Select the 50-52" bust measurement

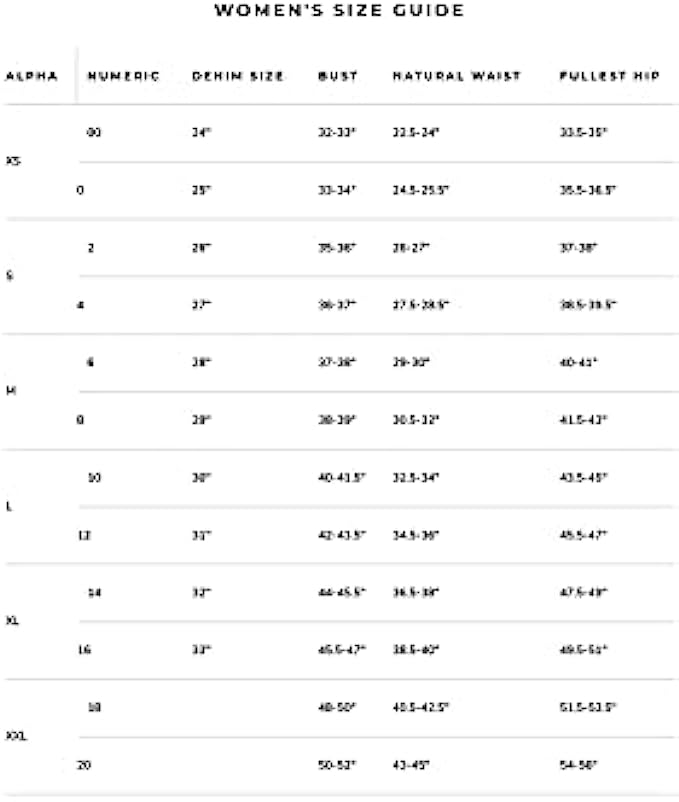tap(335, 765)
